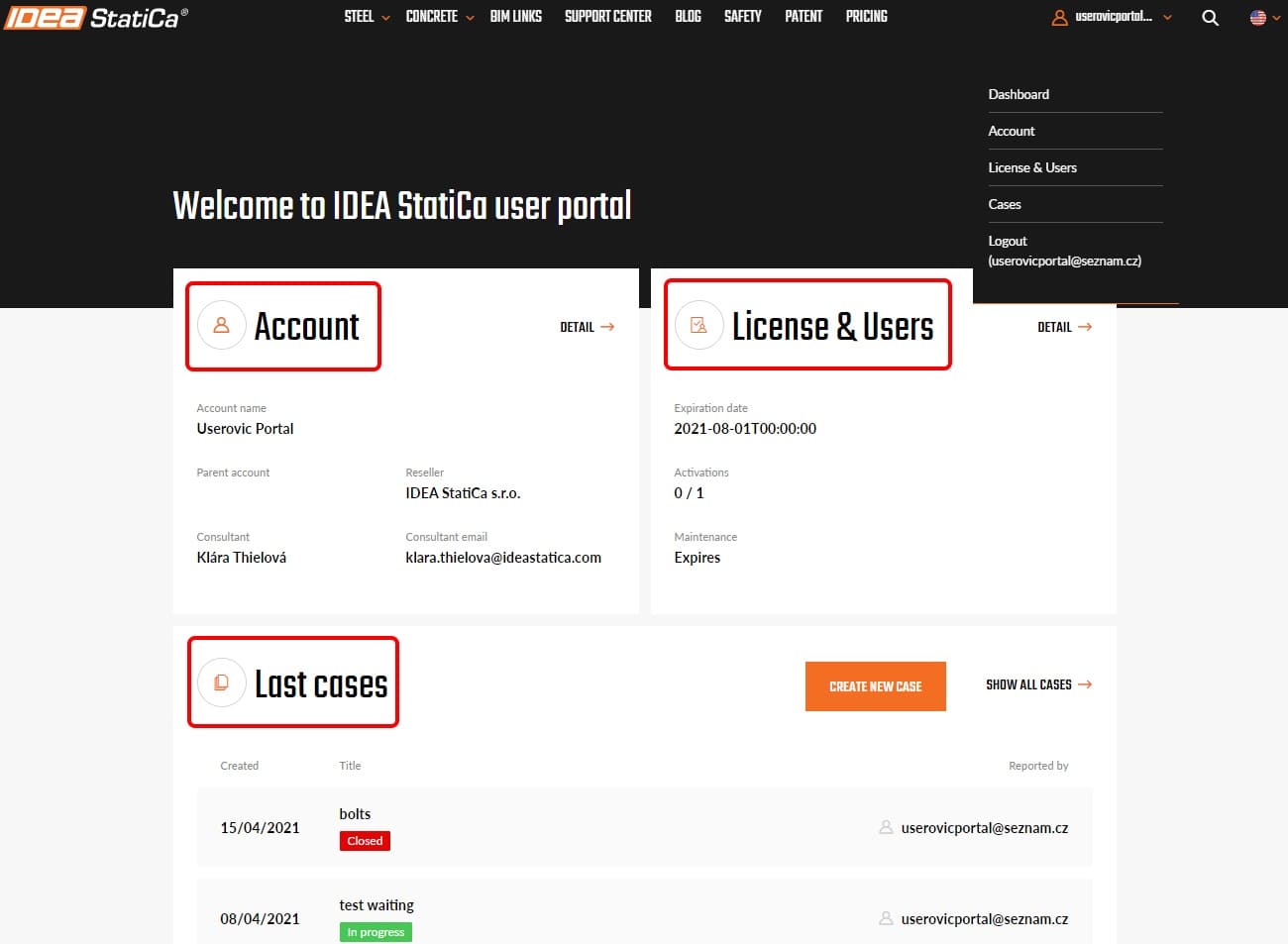1288x944 pixels.
Task: Click the CREATE NEW CASE button
Action: (876, 686)
